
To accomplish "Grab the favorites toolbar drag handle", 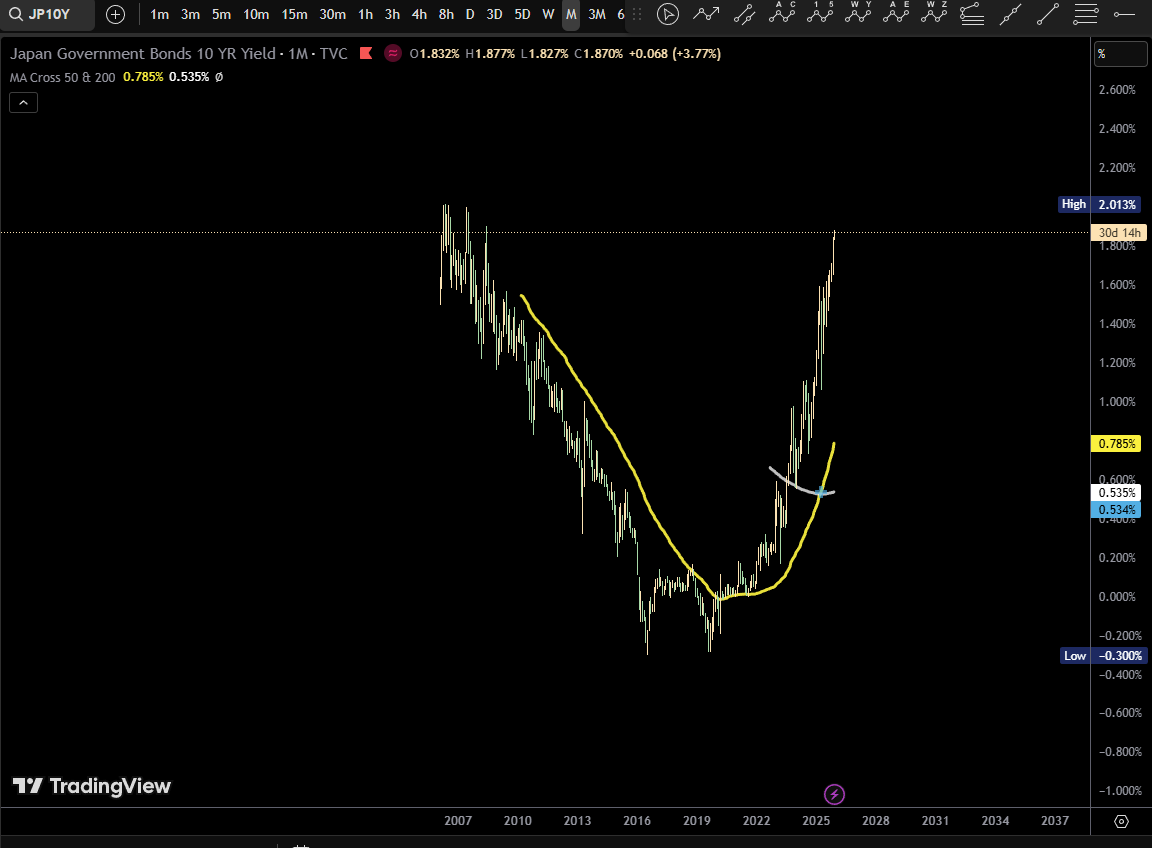I will click(x=637, y=14).
